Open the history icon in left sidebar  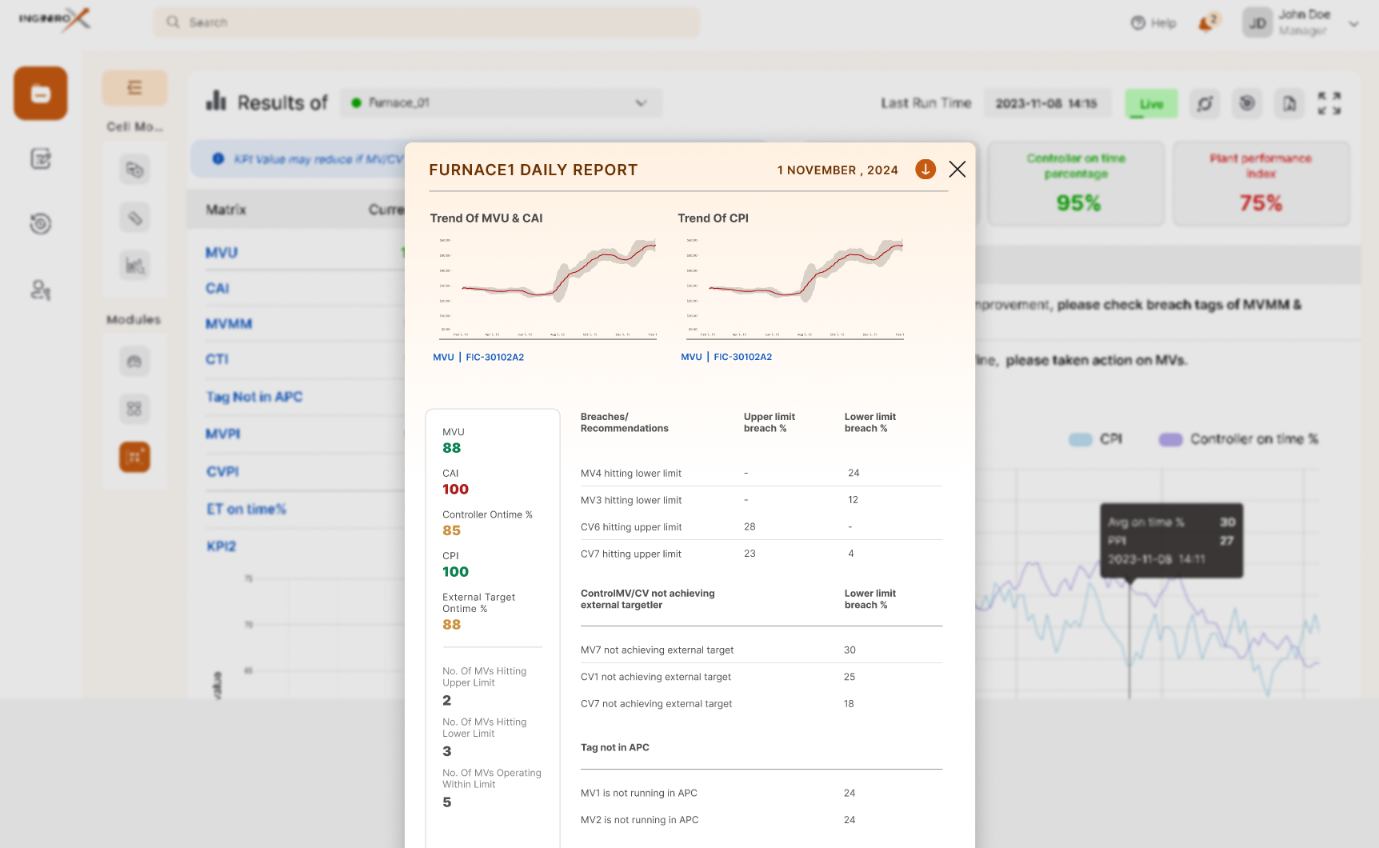[x=40, y=223]
